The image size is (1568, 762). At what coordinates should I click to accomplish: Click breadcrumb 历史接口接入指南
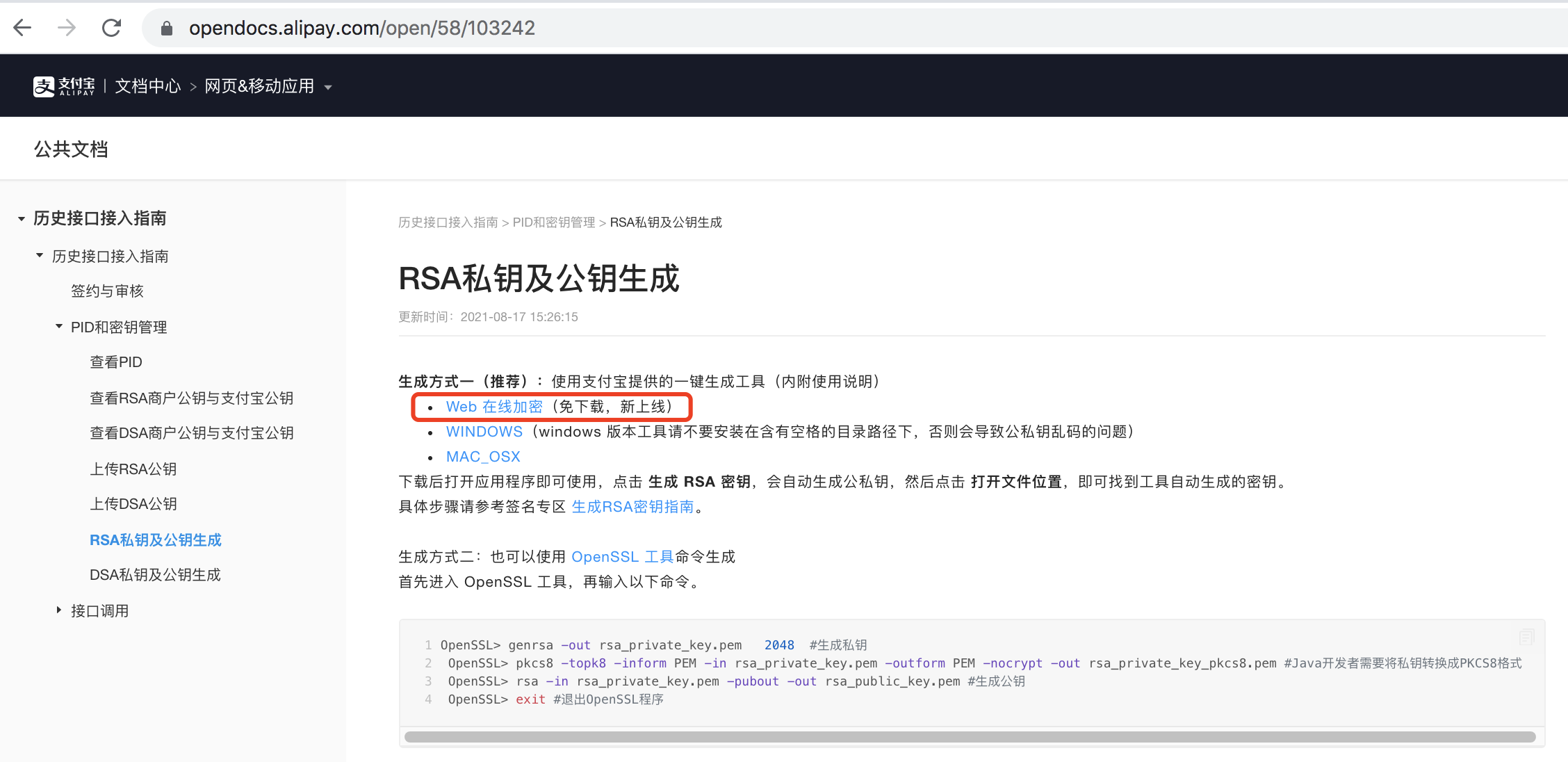pos(448,222)
